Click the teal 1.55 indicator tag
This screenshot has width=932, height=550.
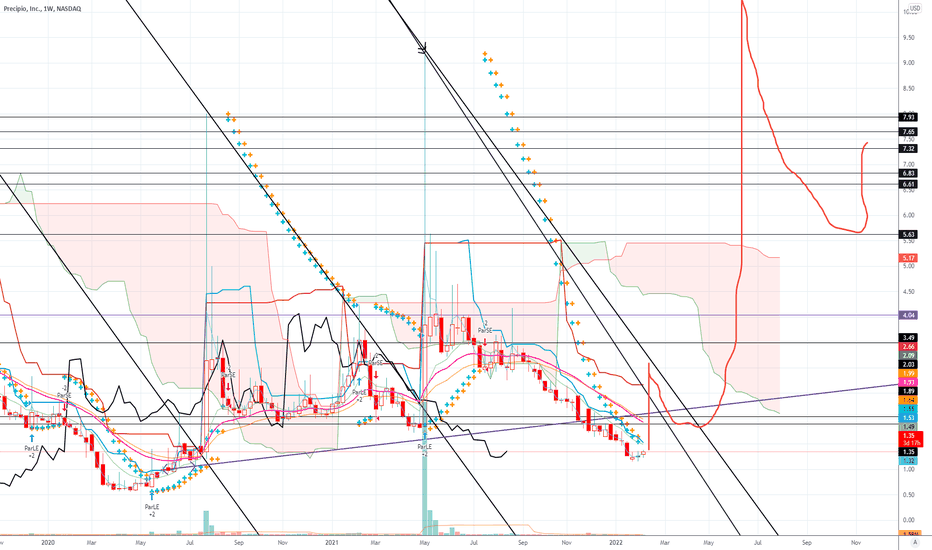pos(909,409)
